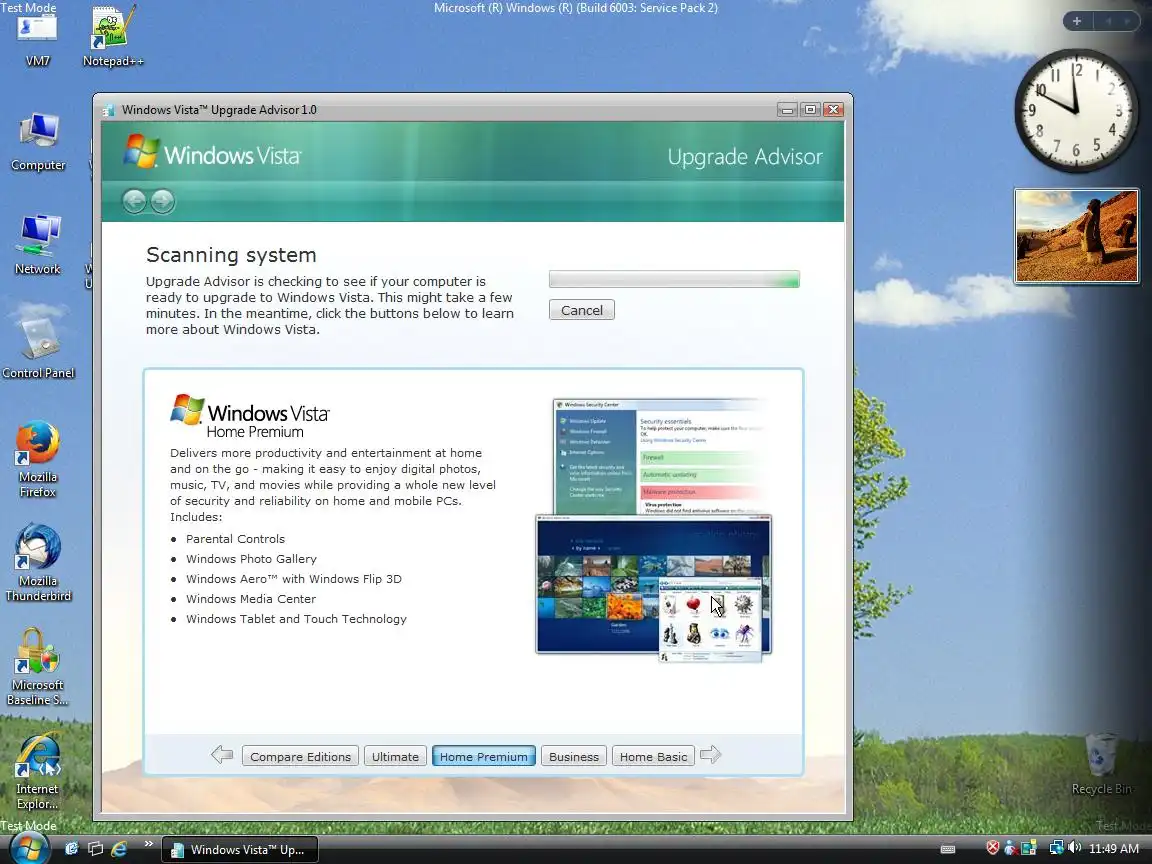Expand hidden Quick Launch items chevron
1152x864 pixels.
pos(148,844)
